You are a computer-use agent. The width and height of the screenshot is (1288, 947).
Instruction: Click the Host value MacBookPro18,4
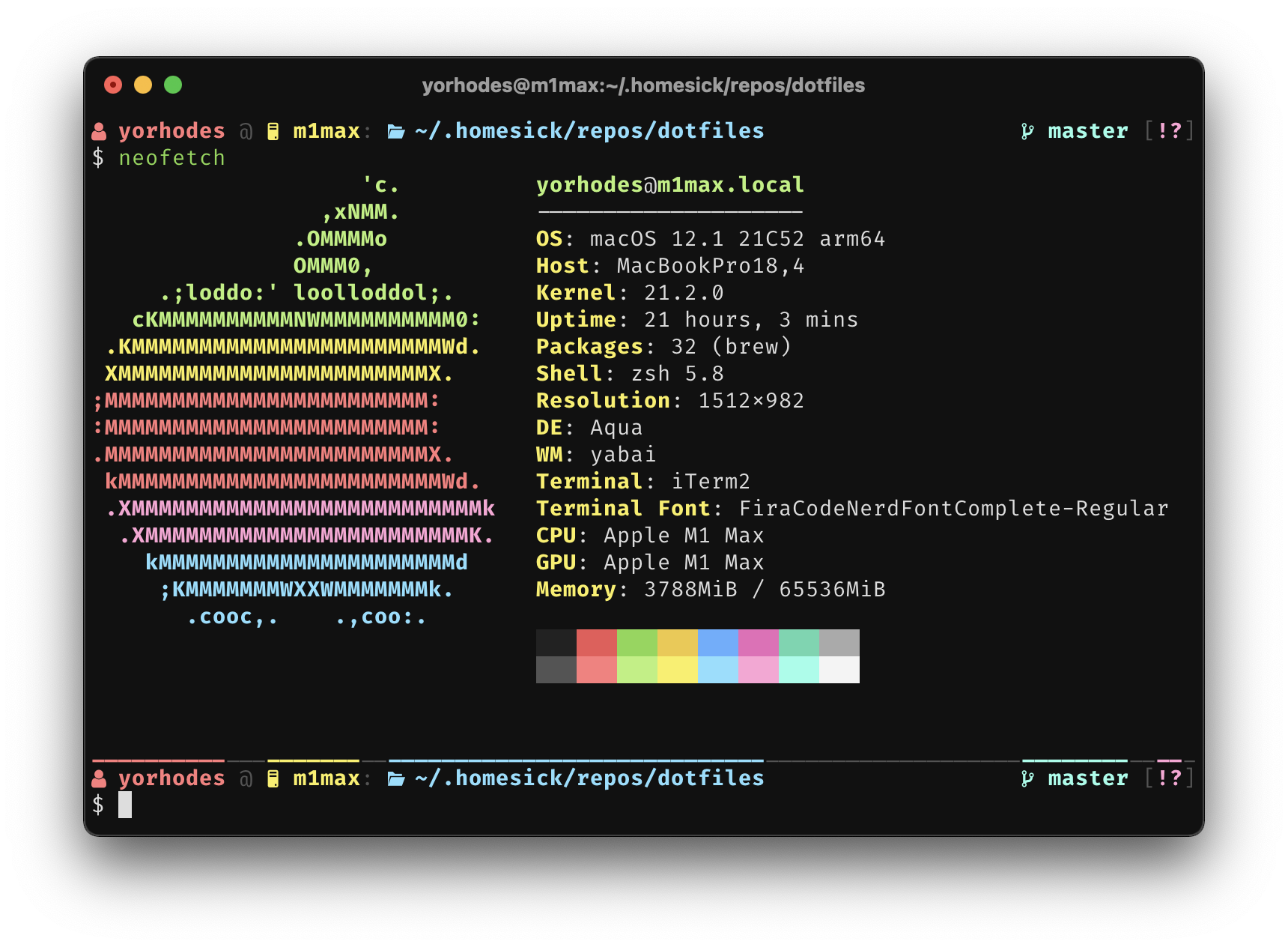[711, 266]
